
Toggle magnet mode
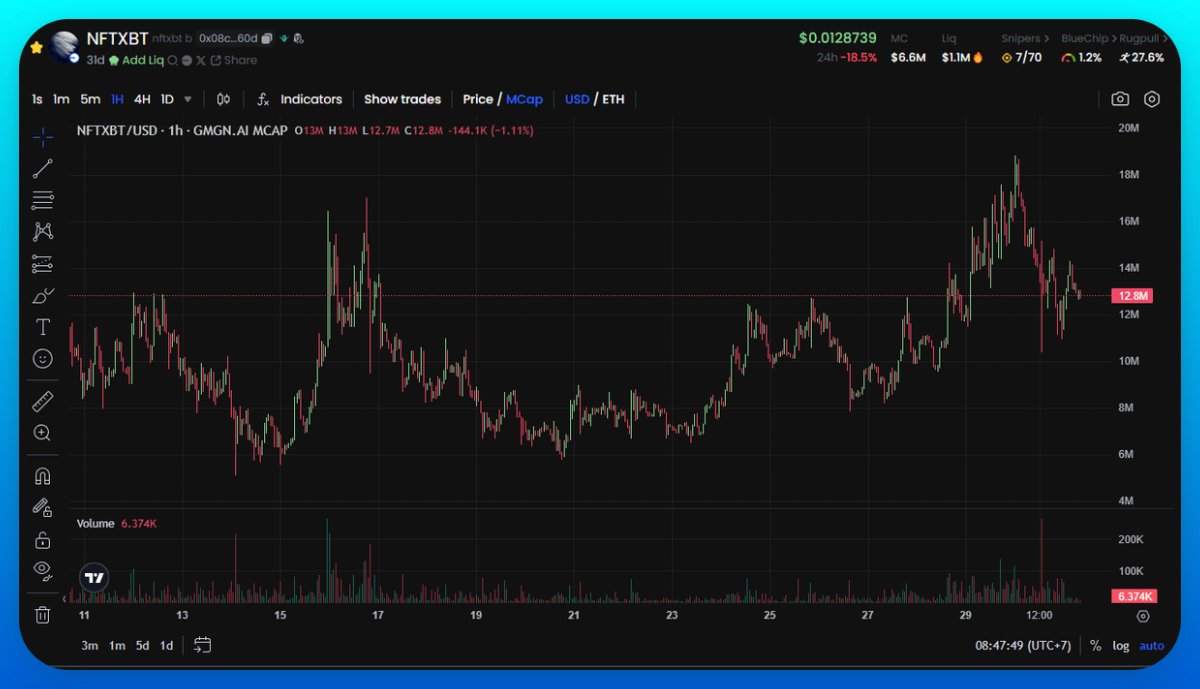click(x=43, y=476)
